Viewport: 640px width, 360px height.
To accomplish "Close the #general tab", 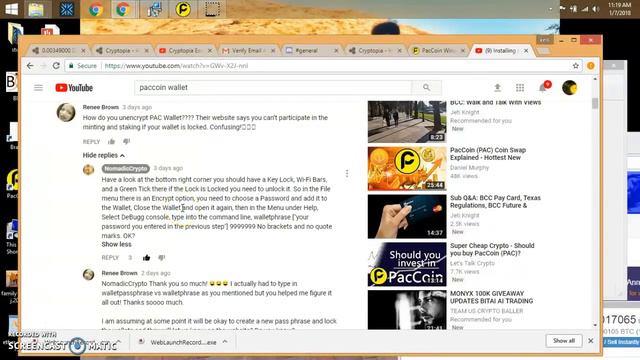I will coord(336,51).
